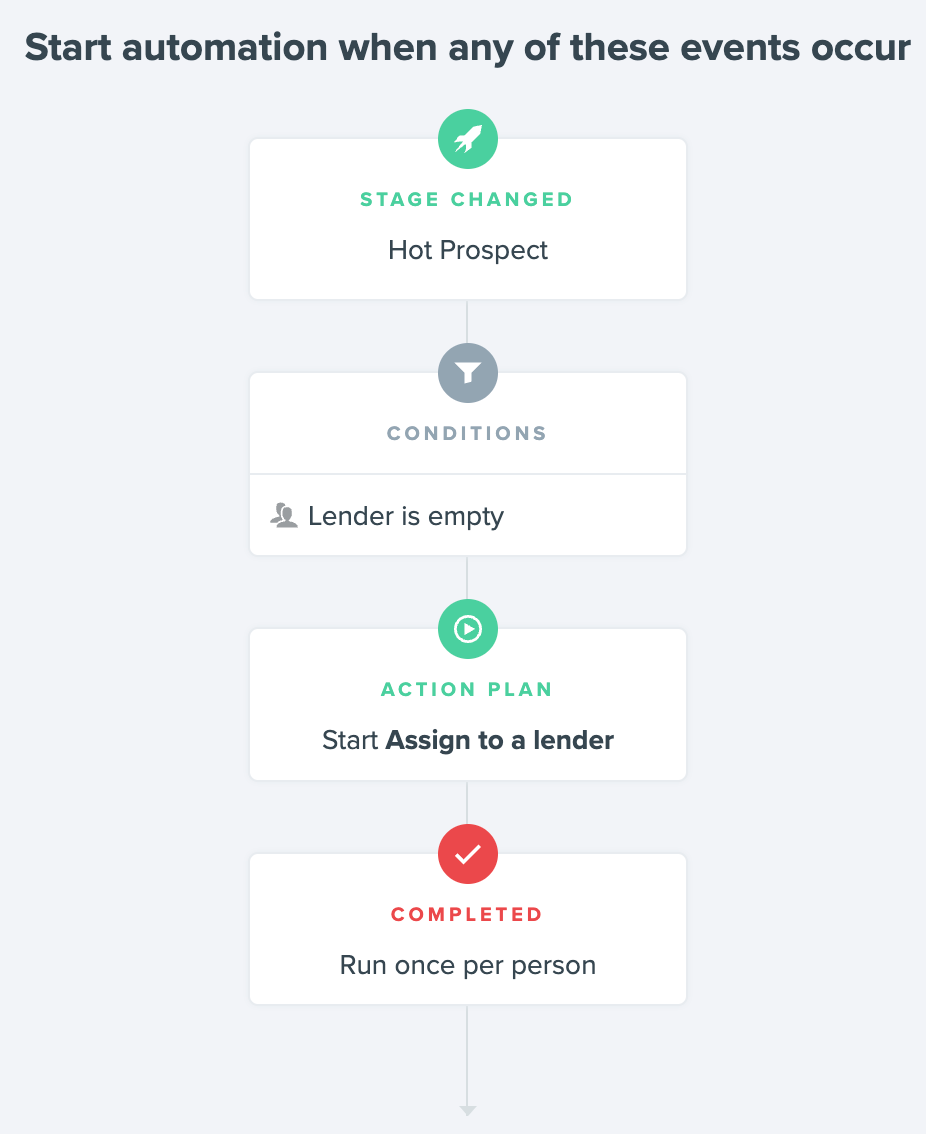This screenshot has height=1134, width=926.
Task: Open the Completed step card
Action: coord(467,929)
